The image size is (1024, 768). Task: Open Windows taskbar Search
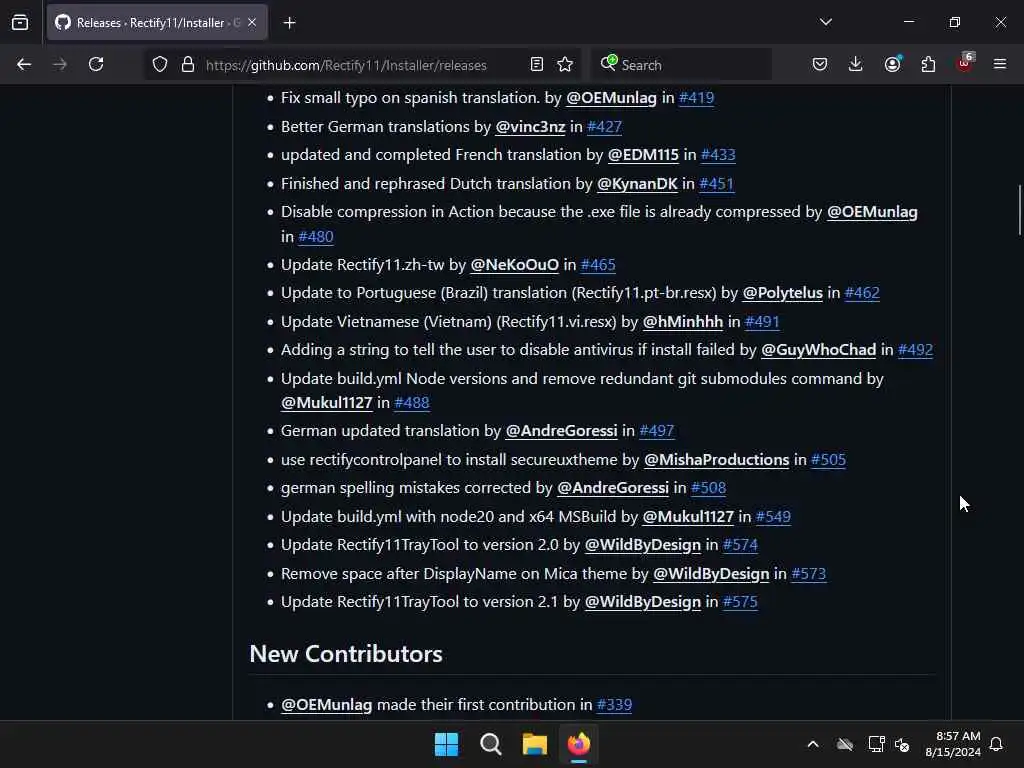coord(490,744)
